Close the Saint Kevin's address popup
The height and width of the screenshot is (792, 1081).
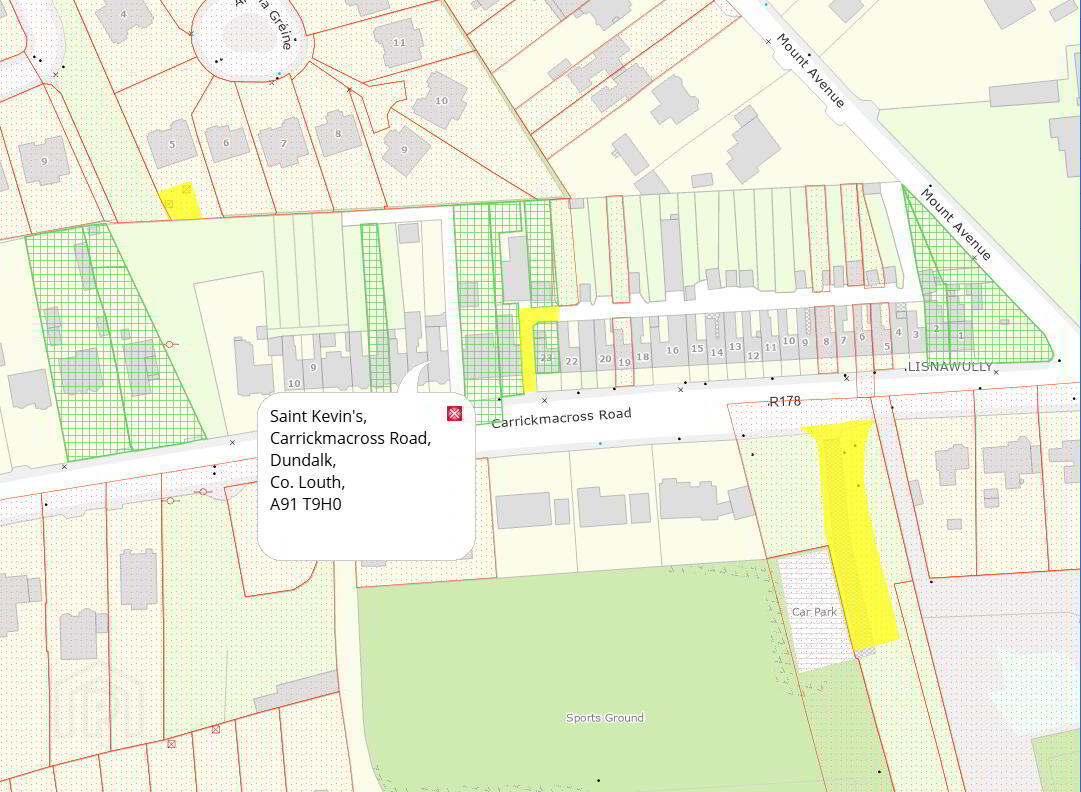click(x=454, y=413)
